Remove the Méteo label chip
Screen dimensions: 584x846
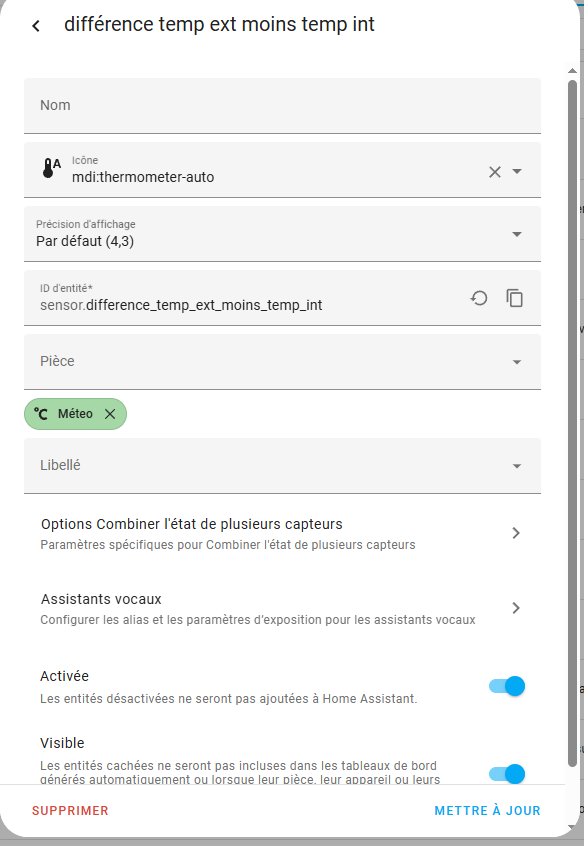[110, 414]
